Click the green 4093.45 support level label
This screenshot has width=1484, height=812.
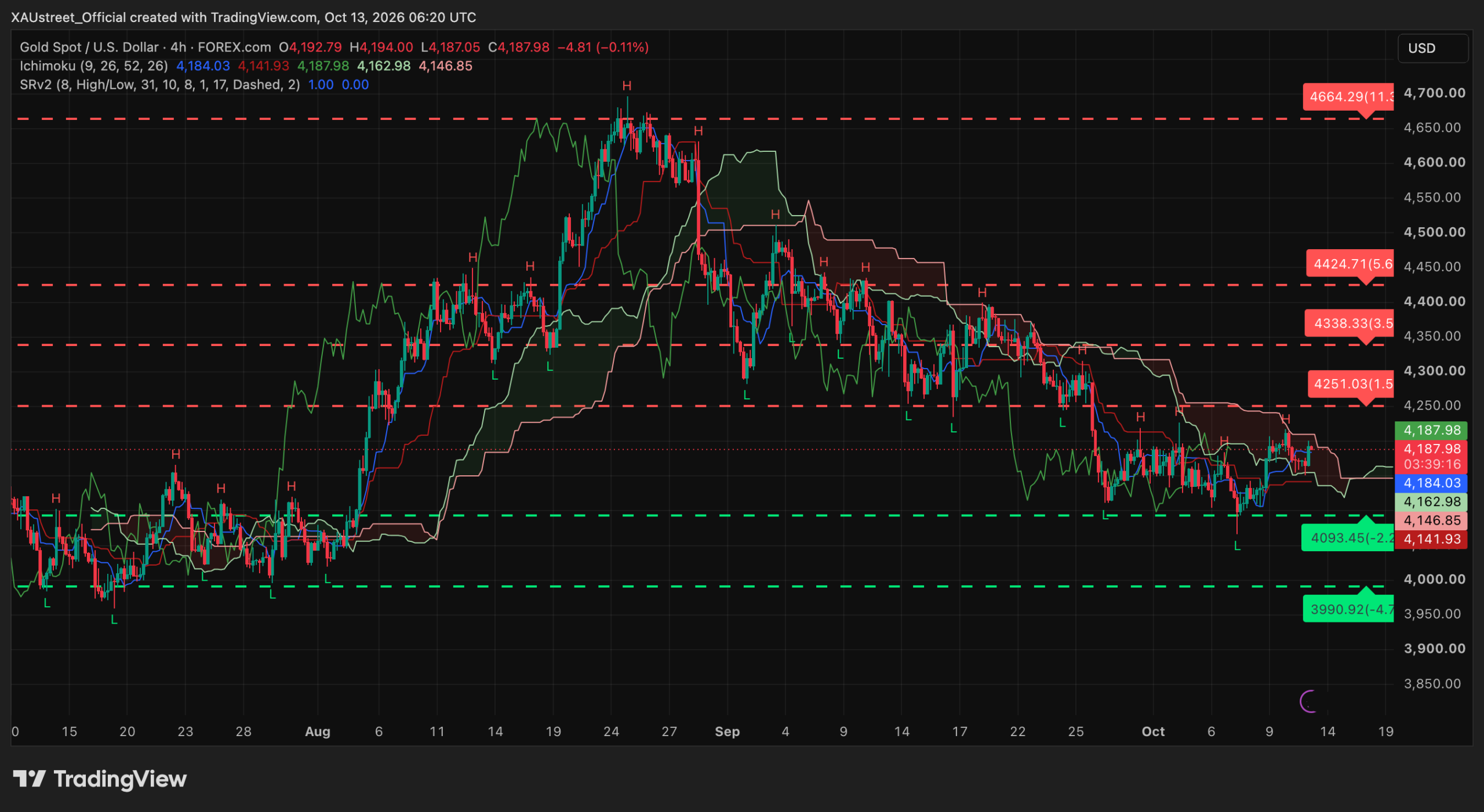(x=1348, y=538)
